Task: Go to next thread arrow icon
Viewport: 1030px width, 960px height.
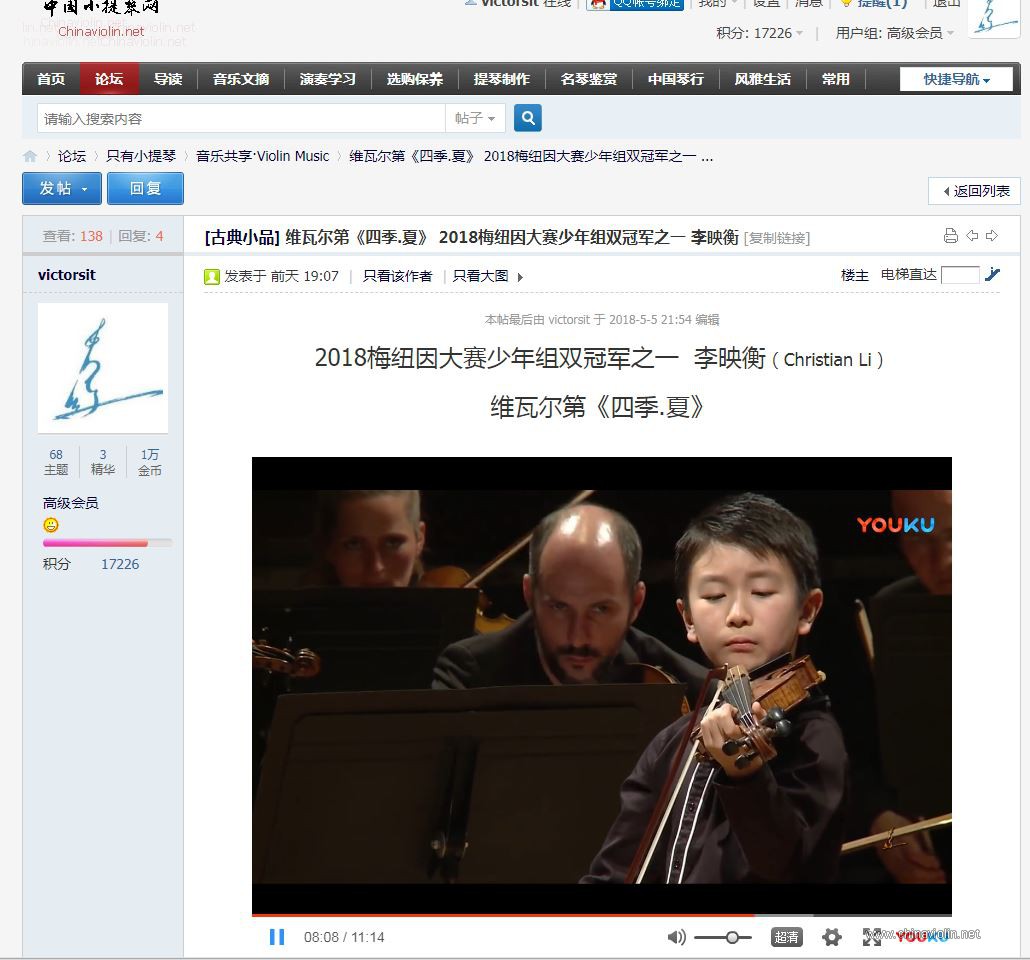Action: click(x=992, y=235)
